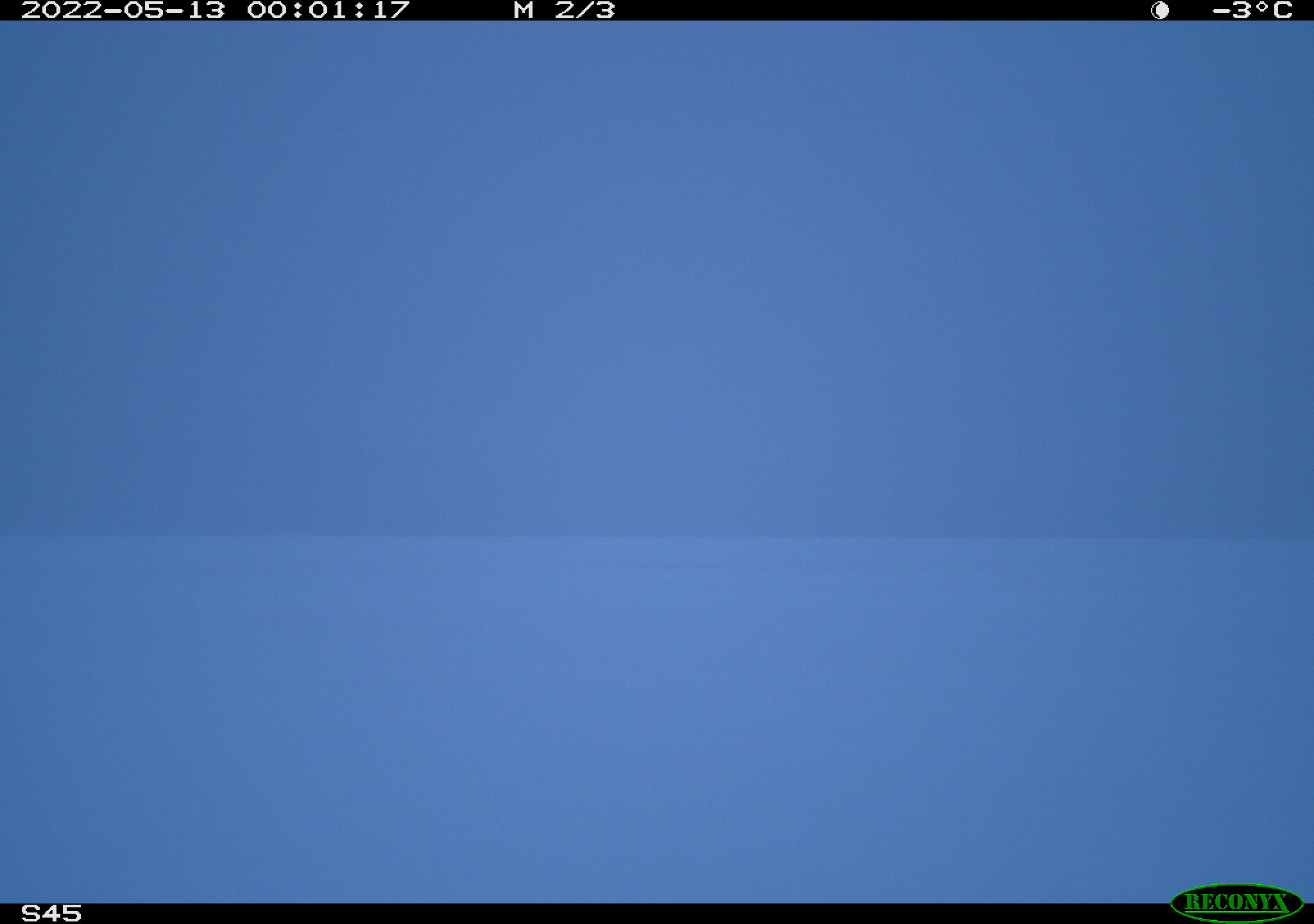The height and width of the screenshot is (924, 1314).
Task: Click the moon phase icon
Action: (x=1160, y=10)
